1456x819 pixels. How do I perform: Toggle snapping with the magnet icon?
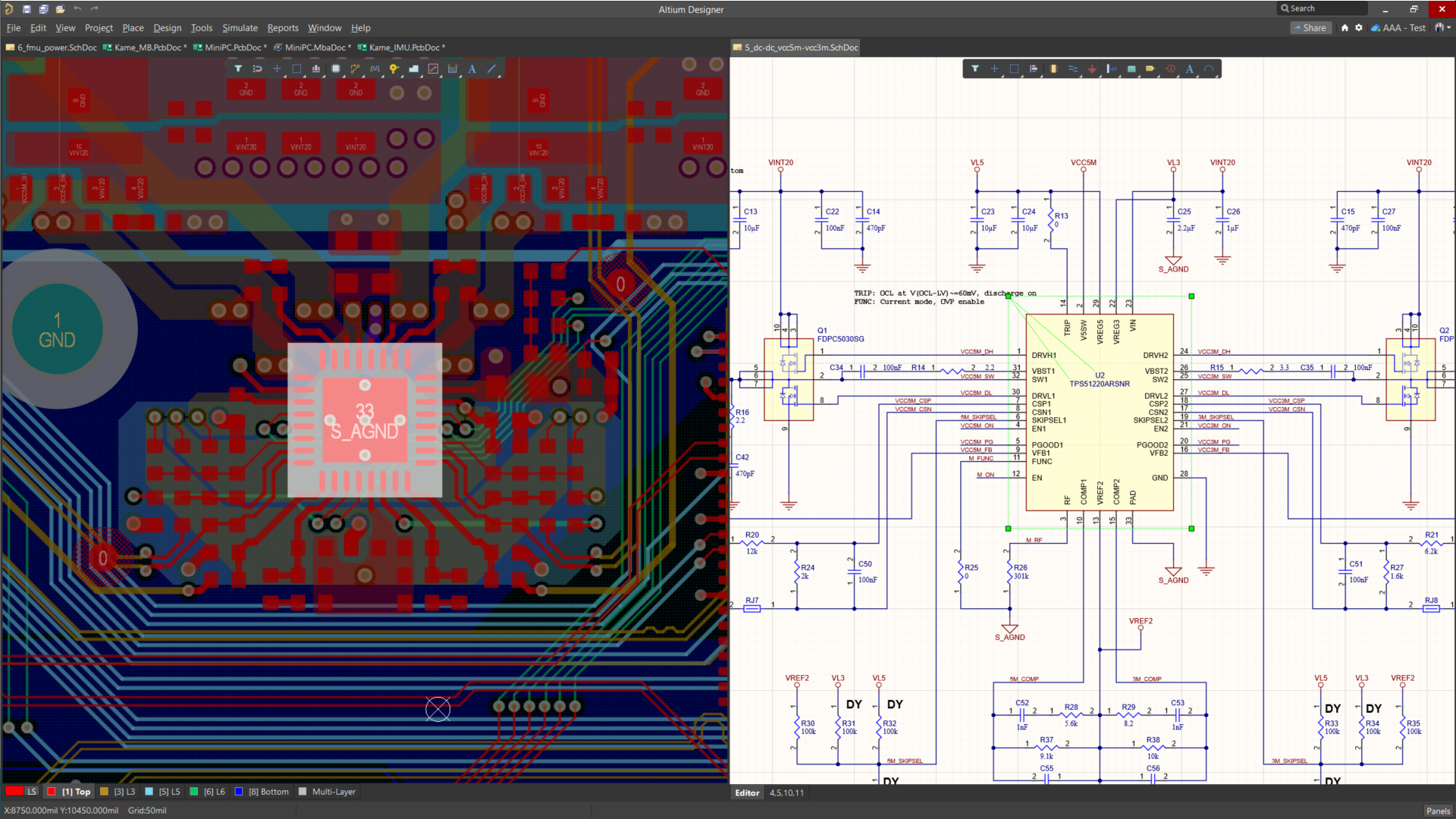(258, 68)
